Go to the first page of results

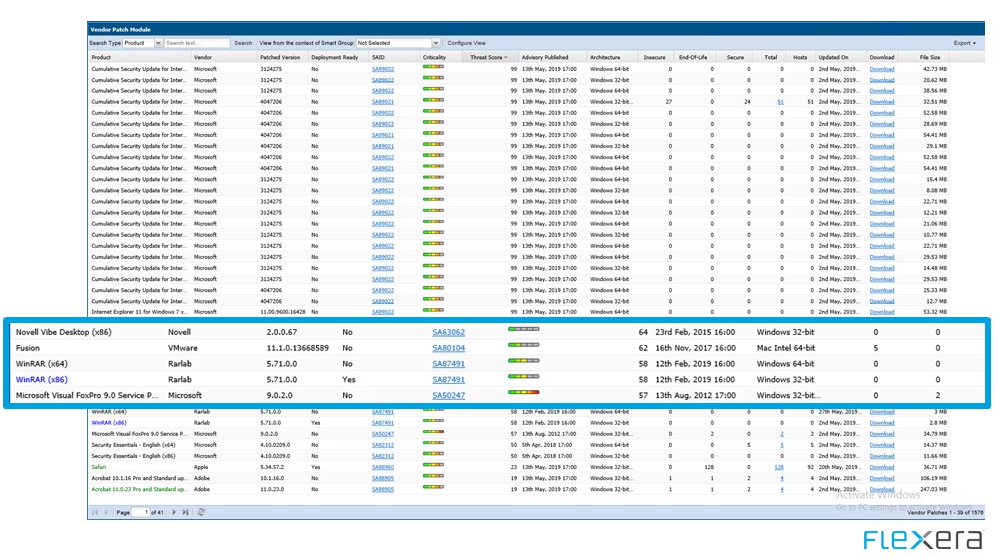point(95,512)
